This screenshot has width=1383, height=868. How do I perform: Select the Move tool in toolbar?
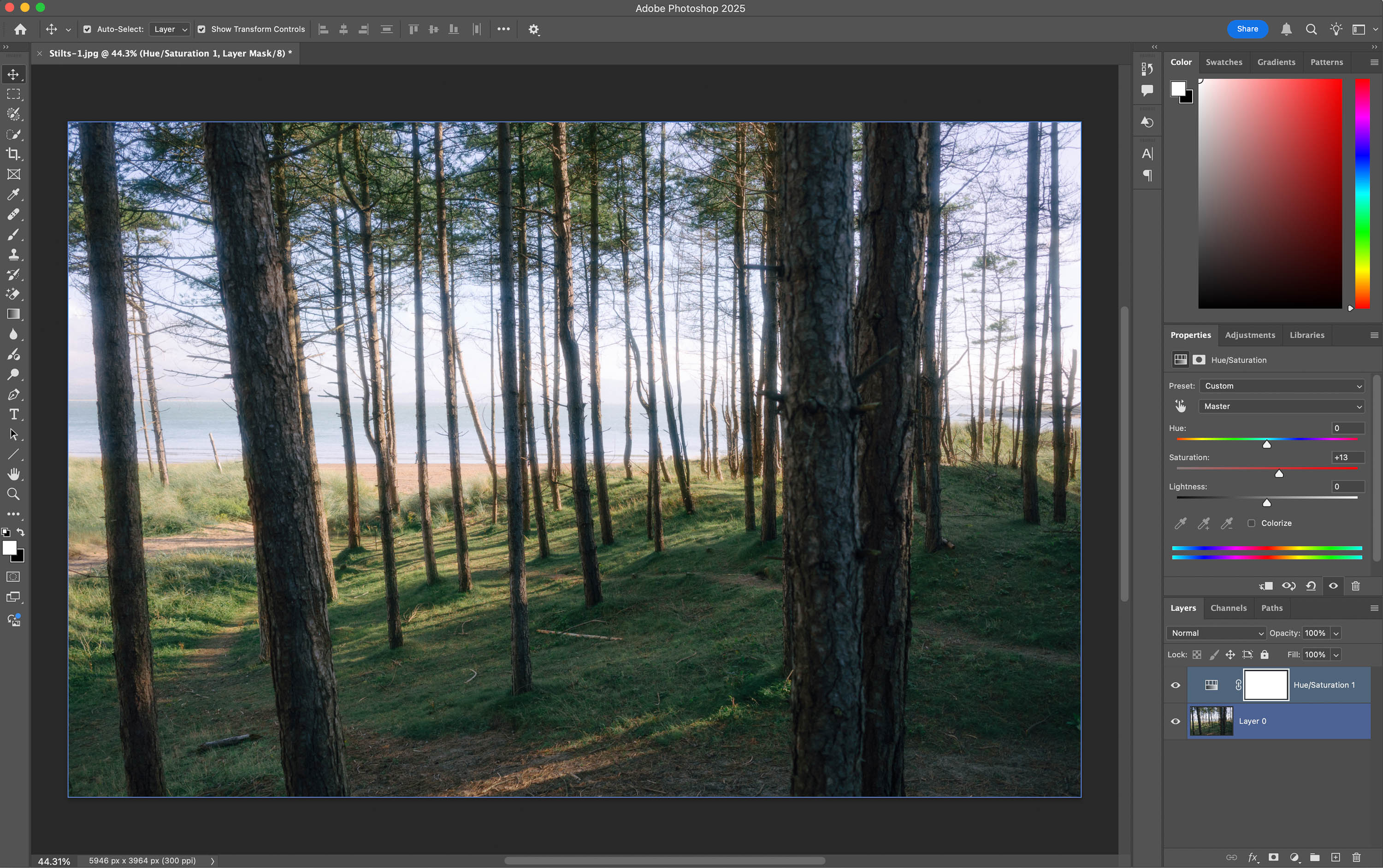tap(13, 74)
